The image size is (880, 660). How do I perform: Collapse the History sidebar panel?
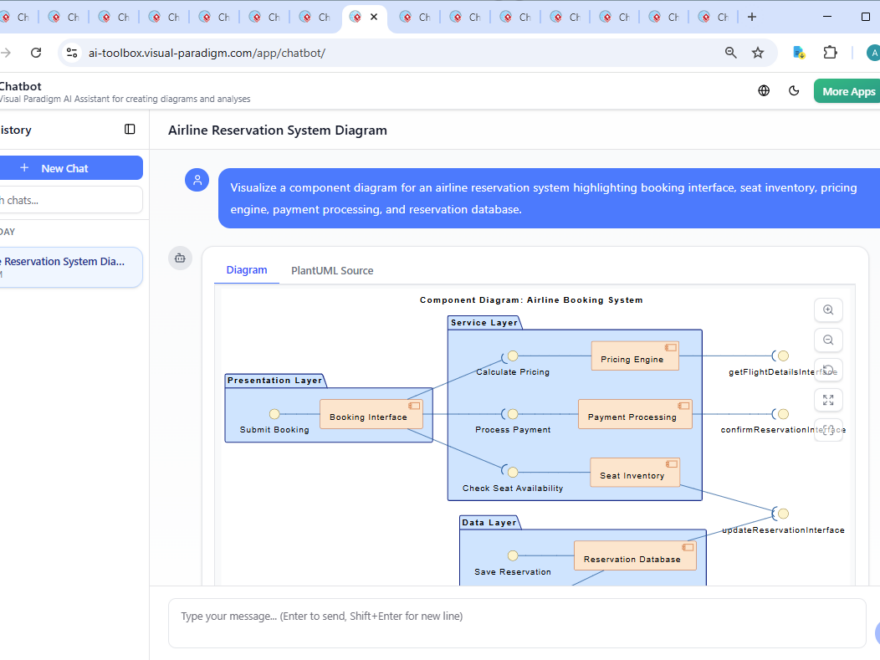(x=129, y=129)
